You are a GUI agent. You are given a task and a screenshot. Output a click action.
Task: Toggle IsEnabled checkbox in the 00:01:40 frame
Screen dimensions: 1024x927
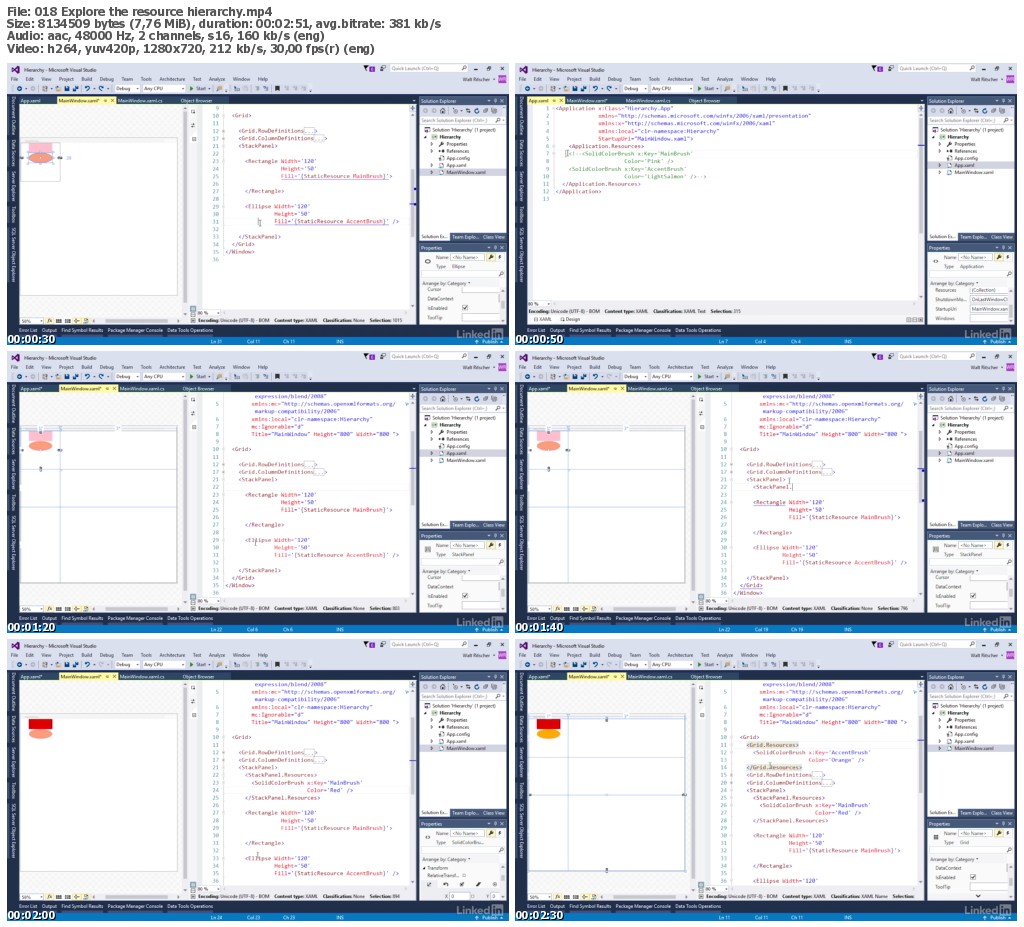pos(973,596)
